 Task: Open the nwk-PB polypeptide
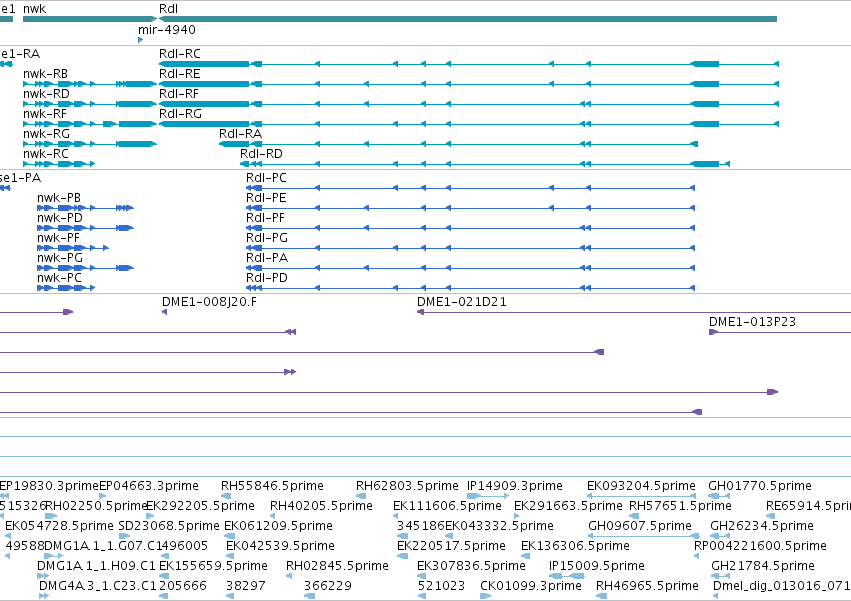point(59,198)
